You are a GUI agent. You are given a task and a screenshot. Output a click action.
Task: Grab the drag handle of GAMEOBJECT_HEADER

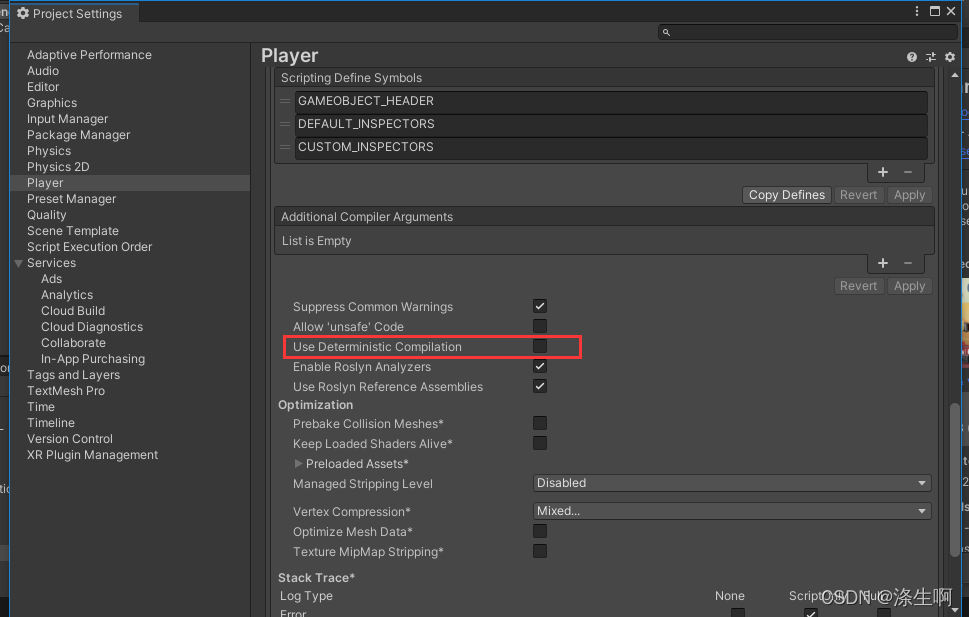[285, 101]
